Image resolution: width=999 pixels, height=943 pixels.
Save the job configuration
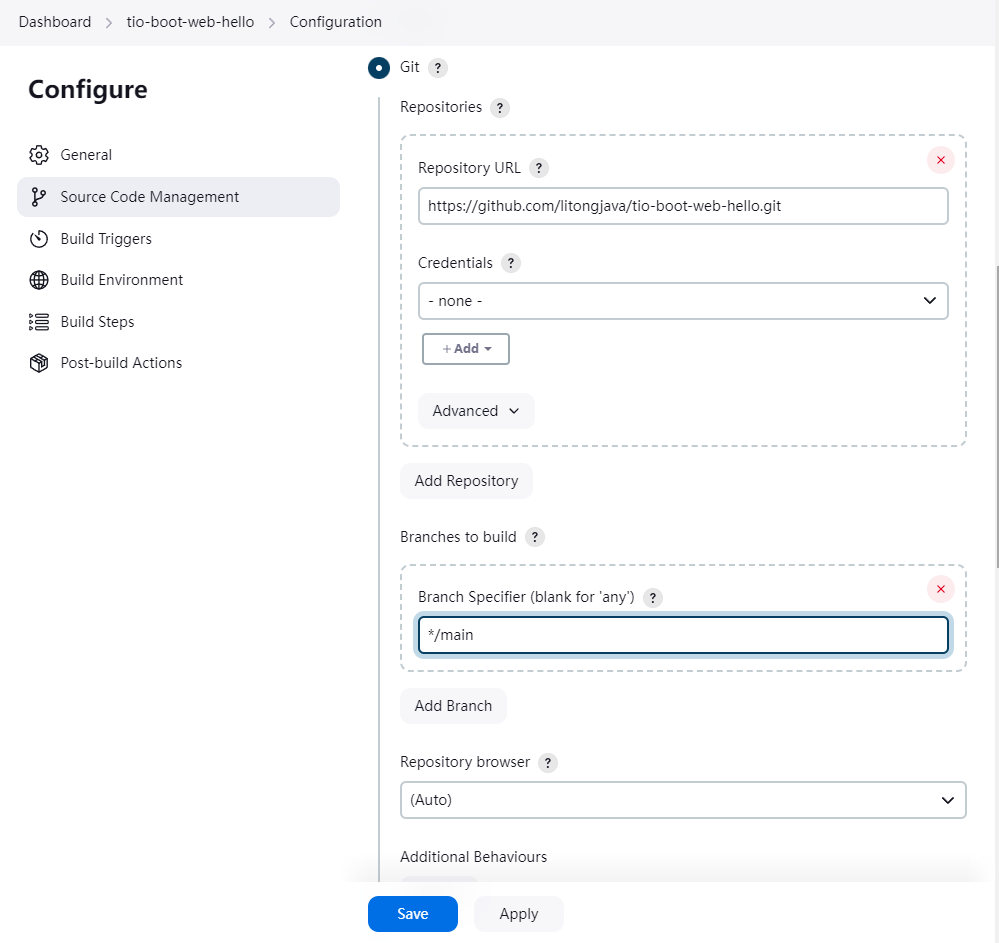[x=412, y=914]
